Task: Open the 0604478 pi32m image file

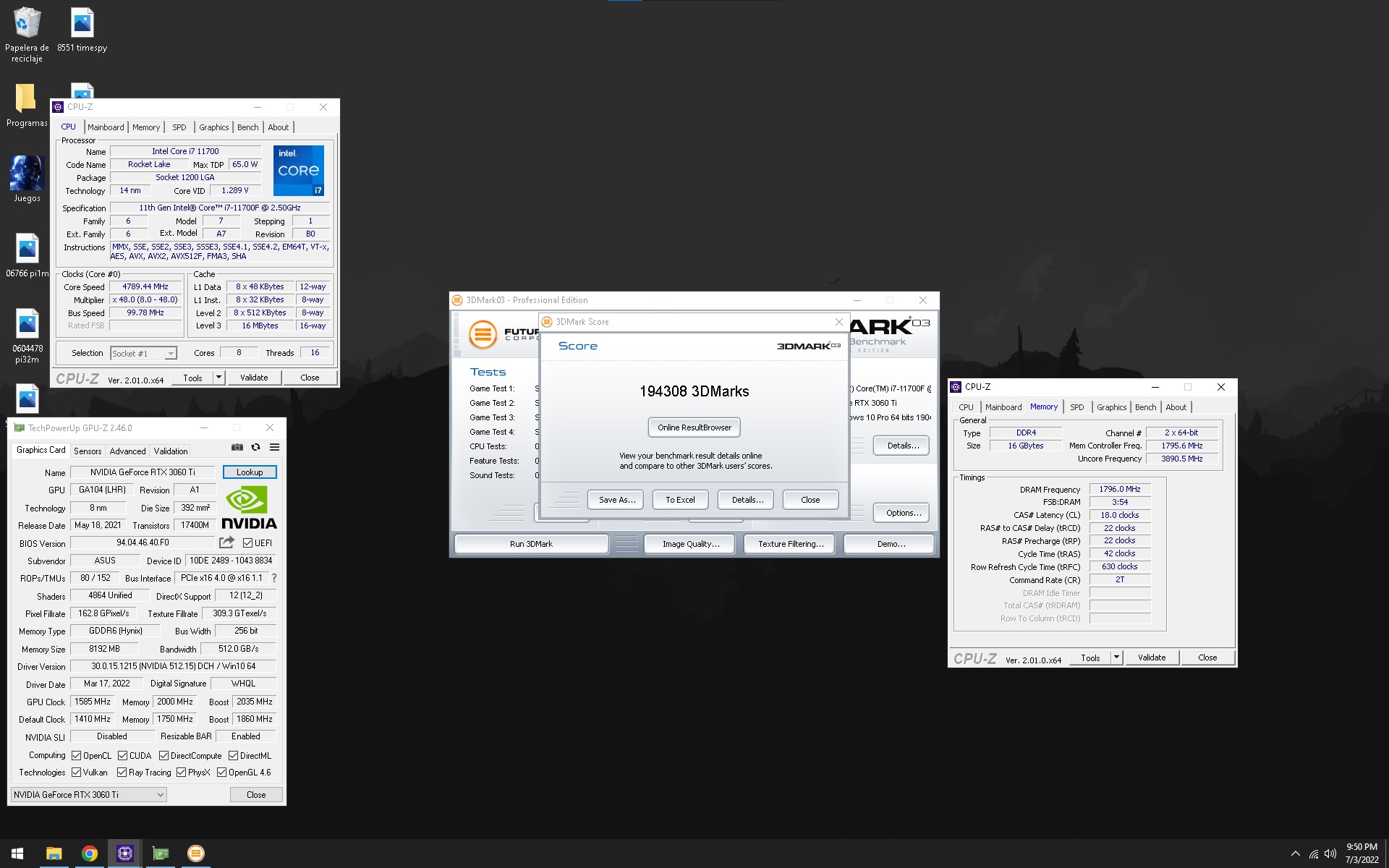Action: 27,336
